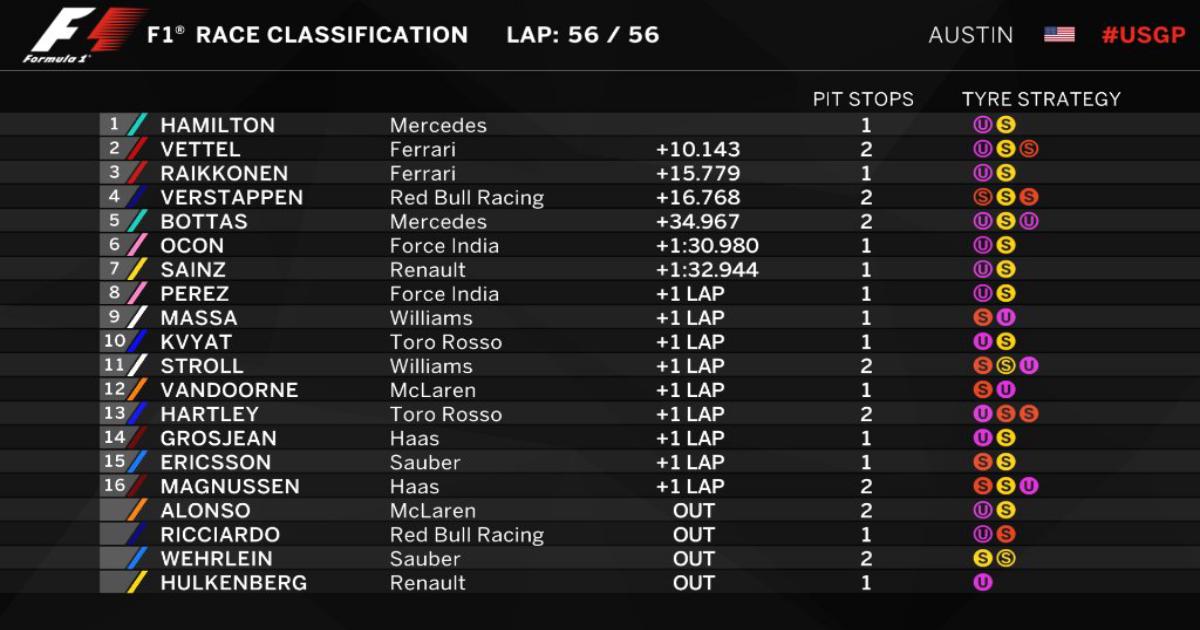Screen dimensions: 1200x630
Task: Click Massa's orange supersoft tyre icon
Action: 983,317
